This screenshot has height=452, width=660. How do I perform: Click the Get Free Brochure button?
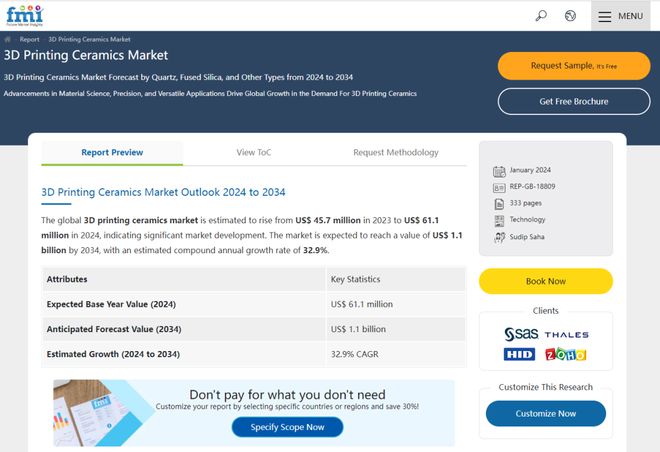[574, 101]
